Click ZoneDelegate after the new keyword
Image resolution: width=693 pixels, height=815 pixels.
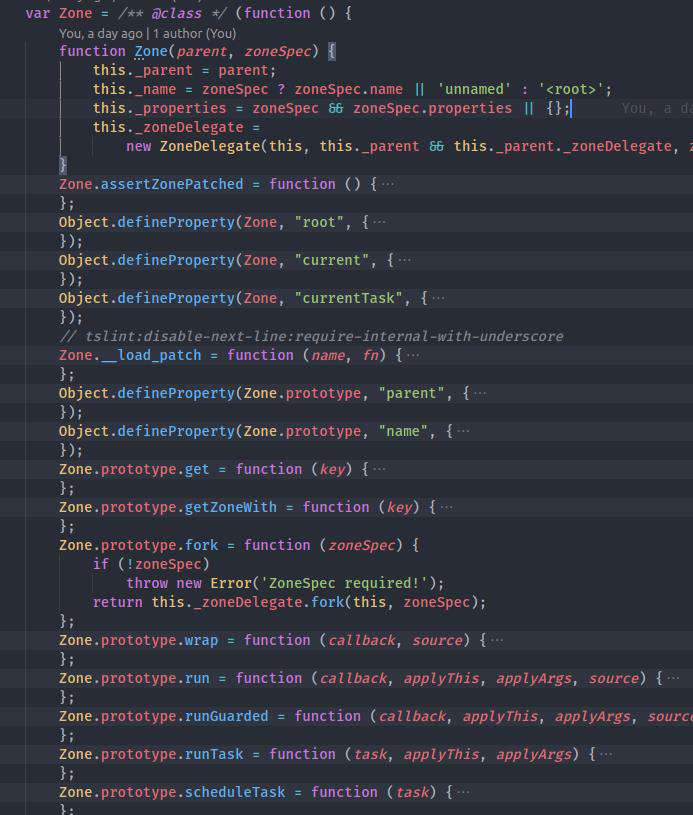tap(210, 146)
